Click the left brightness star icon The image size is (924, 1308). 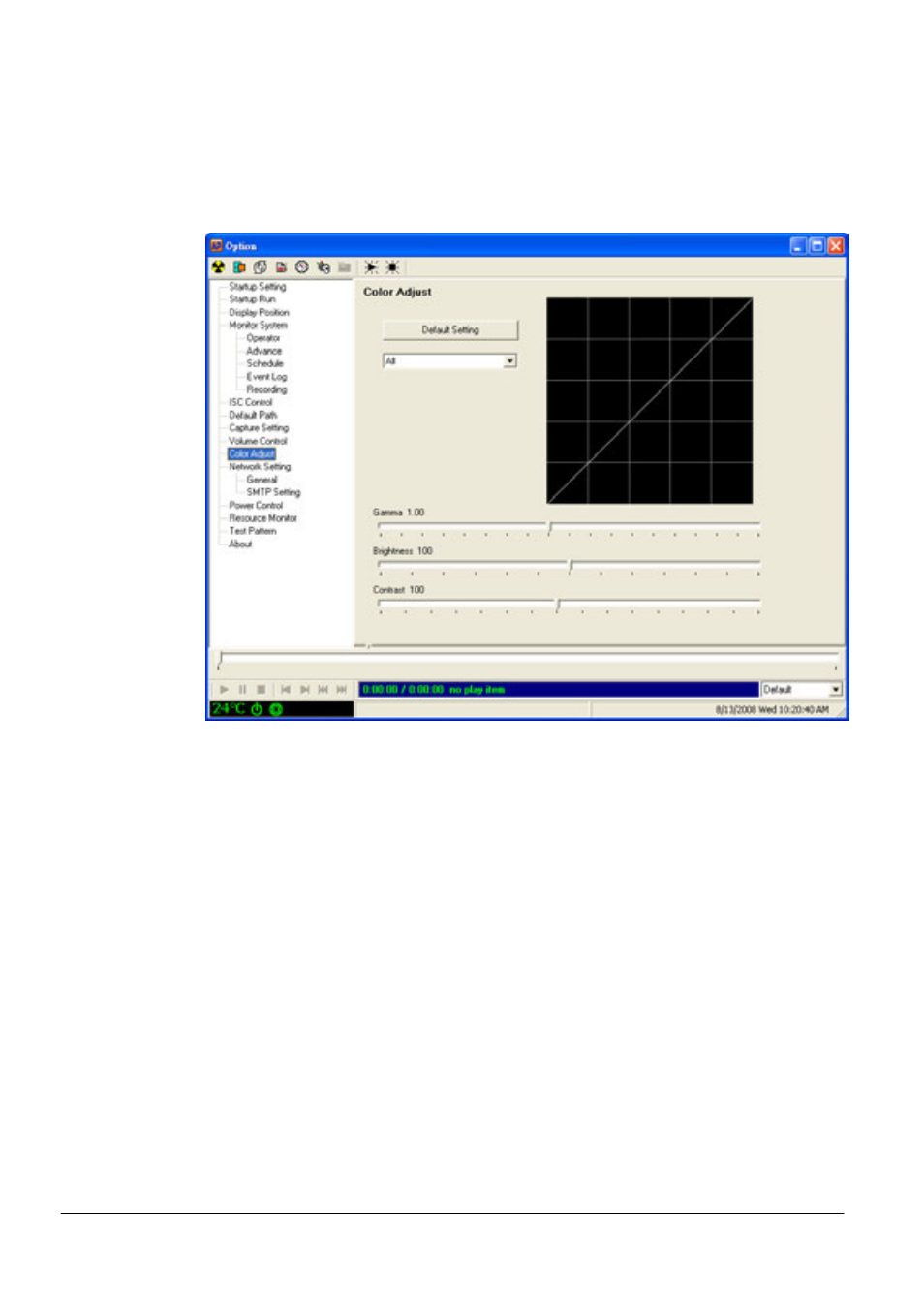[372, 266]
